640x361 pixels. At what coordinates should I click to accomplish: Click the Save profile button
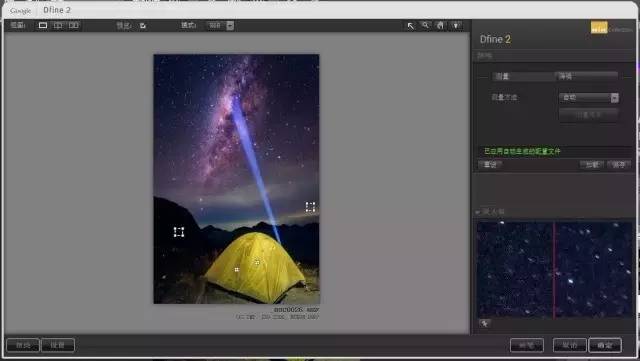(619, 165)
